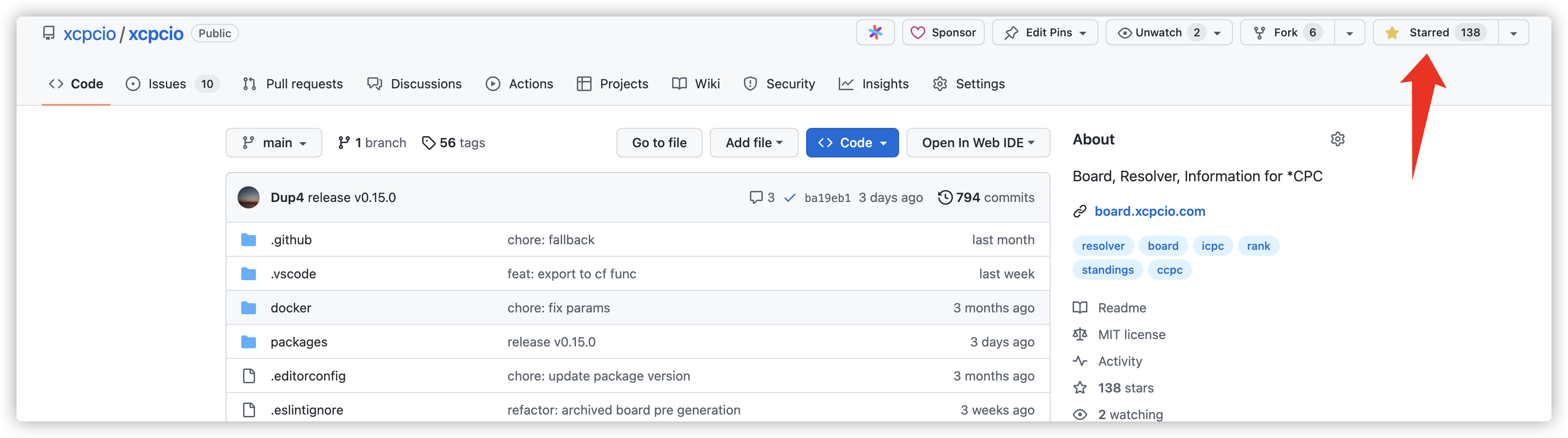The height and width of the screenshot is (438, 1568).
Task: Click the commit status check mark
Action: [x=790, y=198]
